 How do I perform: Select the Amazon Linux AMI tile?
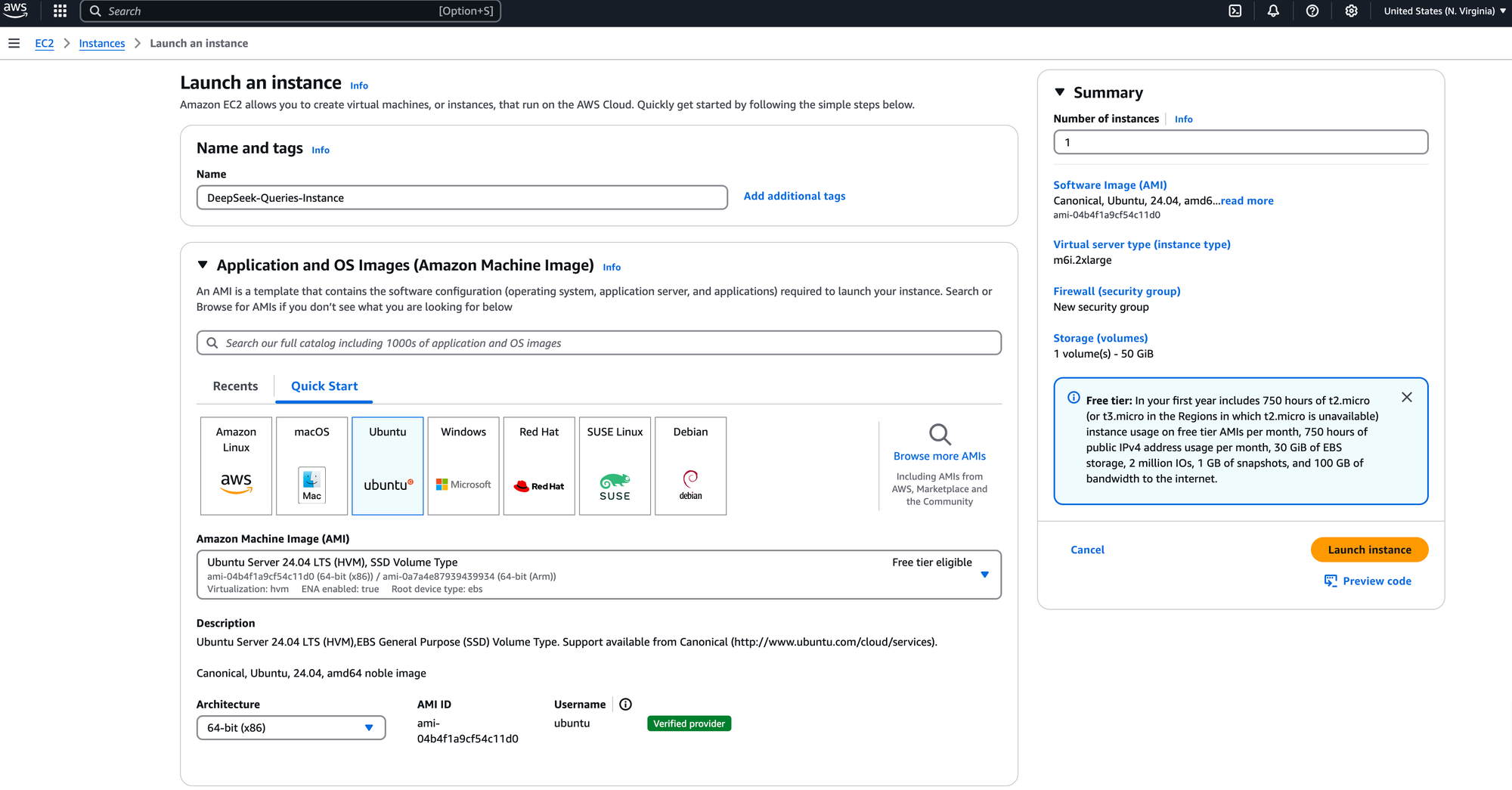pos(236,466)
